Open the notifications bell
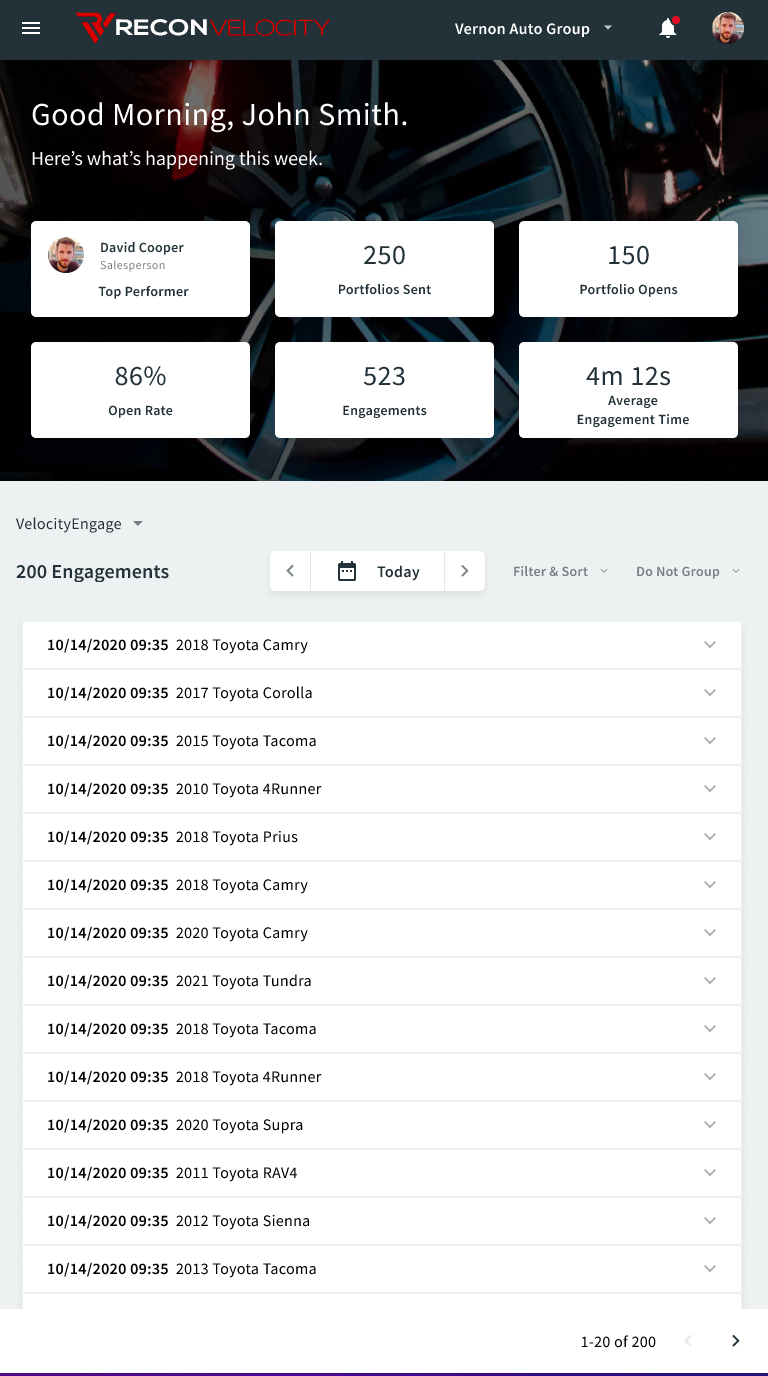This screenshot has width=768, height=1376. [668, 28]
